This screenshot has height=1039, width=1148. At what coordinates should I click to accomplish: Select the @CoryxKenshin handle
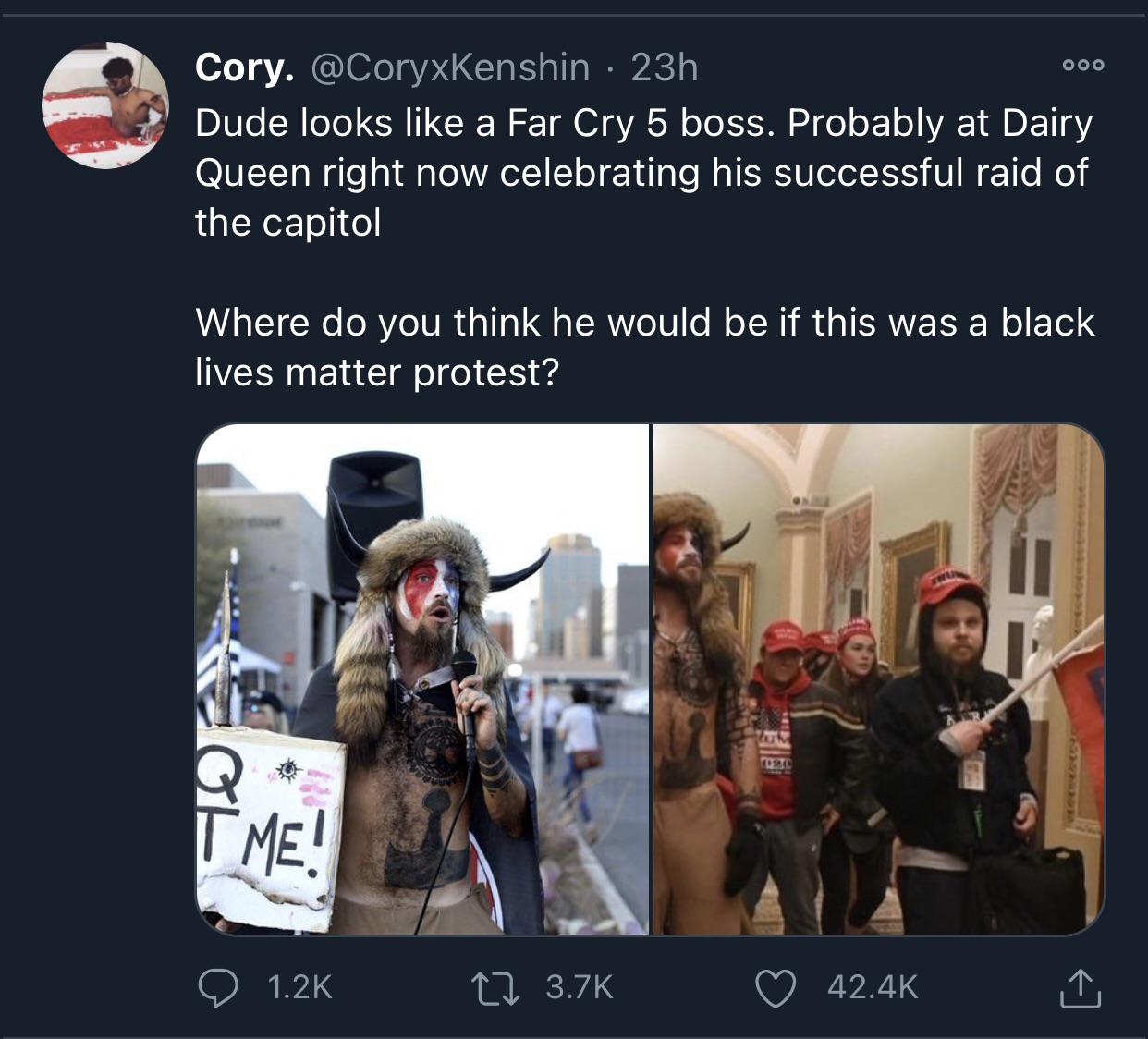(x=450, y=67)
